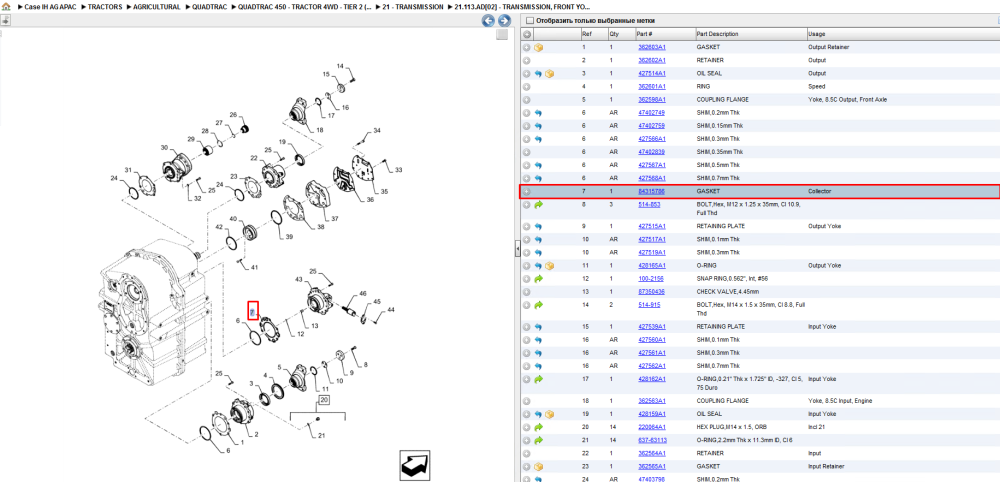
Task: Open part number link 637-63113
Action: click(x=652, y=440)
